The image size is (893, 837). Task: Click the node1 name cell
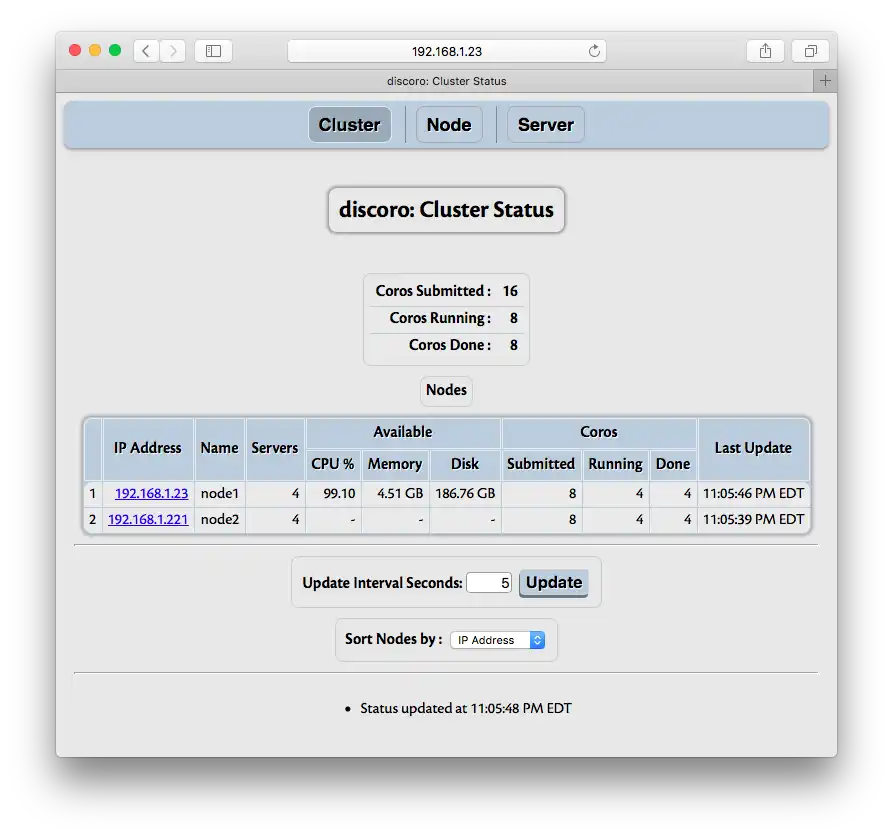(x=219, y=494)
